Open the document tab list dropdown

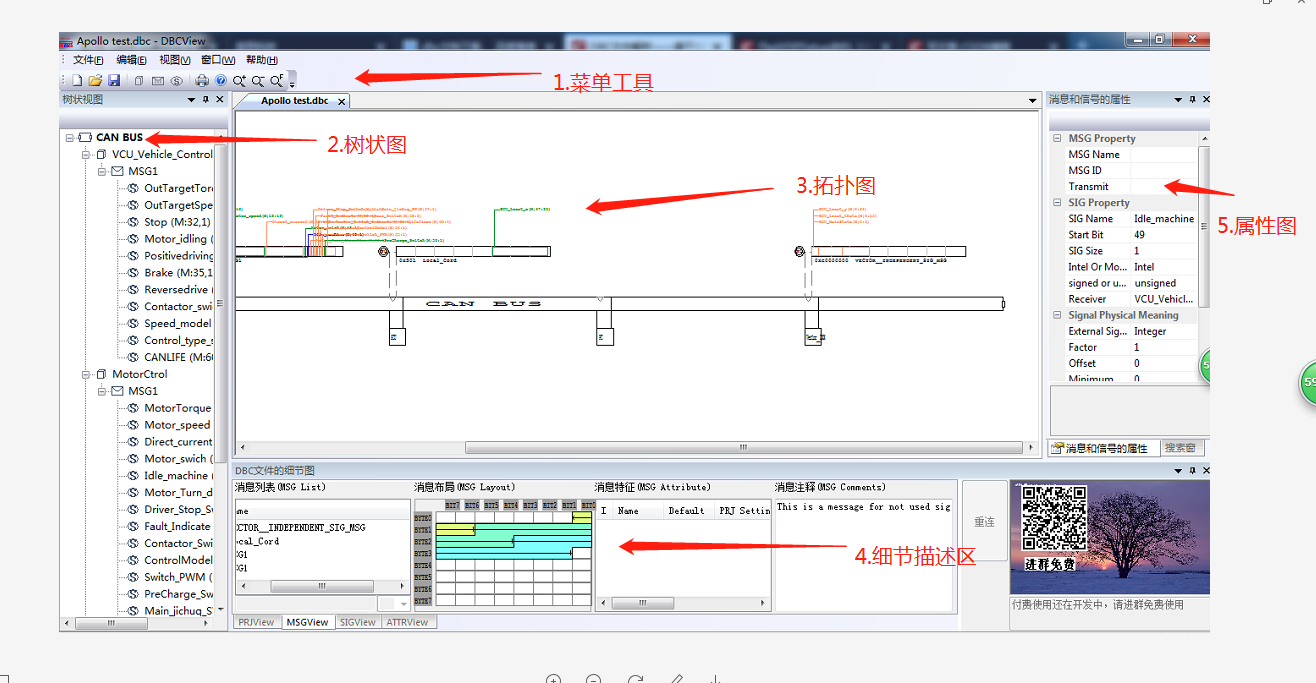[x=1033, y=101]
